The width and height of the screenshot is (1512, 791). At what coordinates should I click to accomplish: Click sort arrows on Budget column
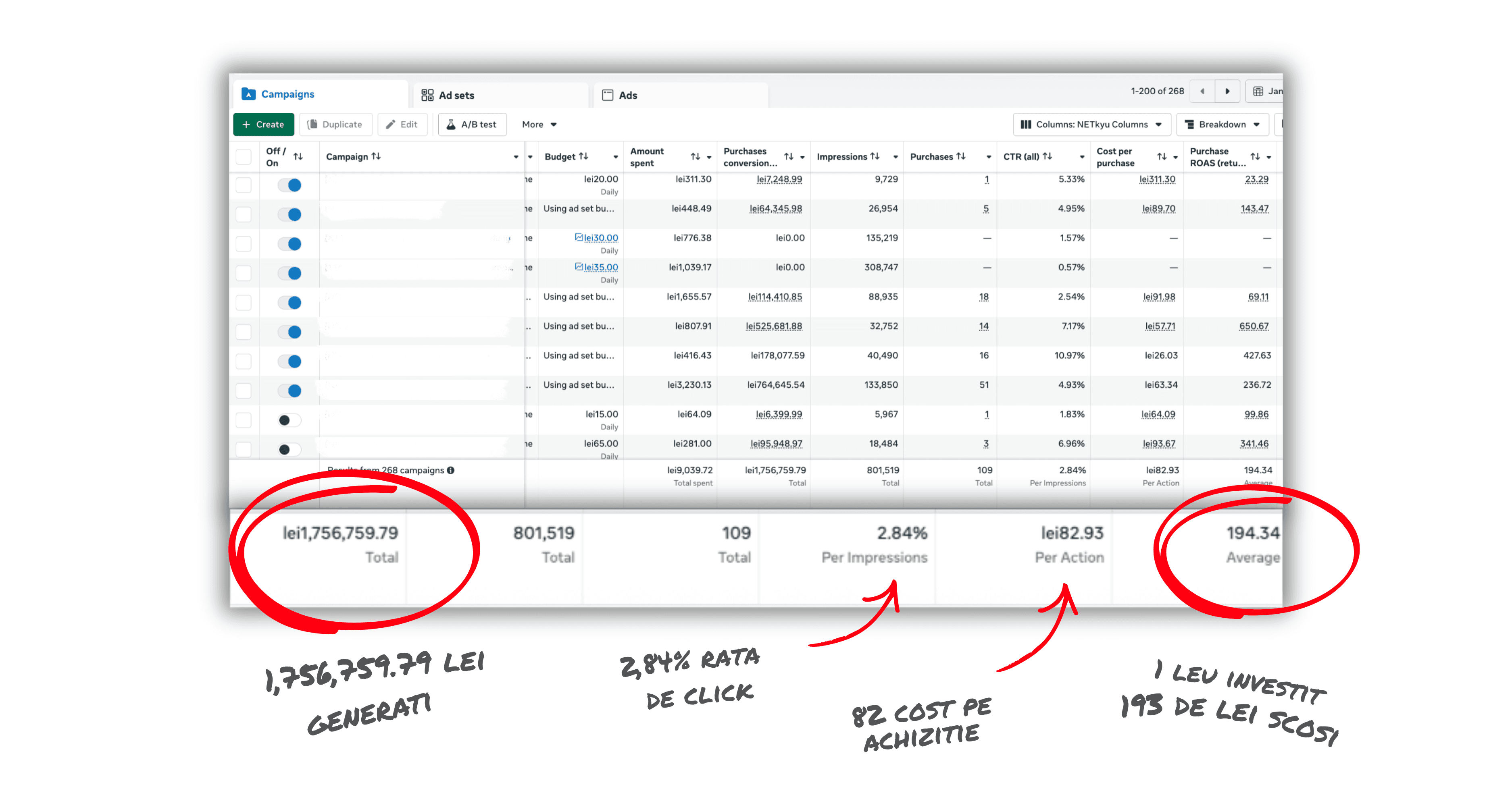(583, 156)
